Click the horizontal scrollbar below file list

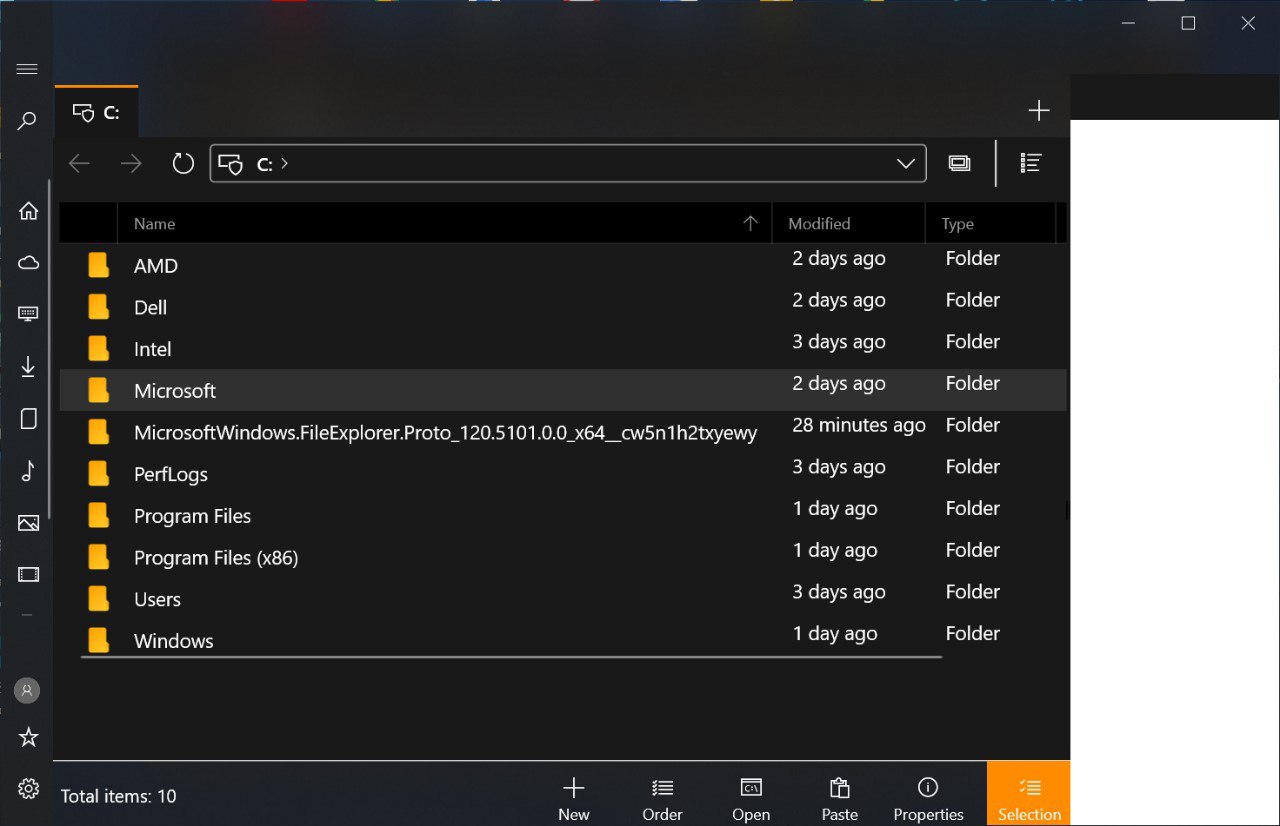point(511,658)
